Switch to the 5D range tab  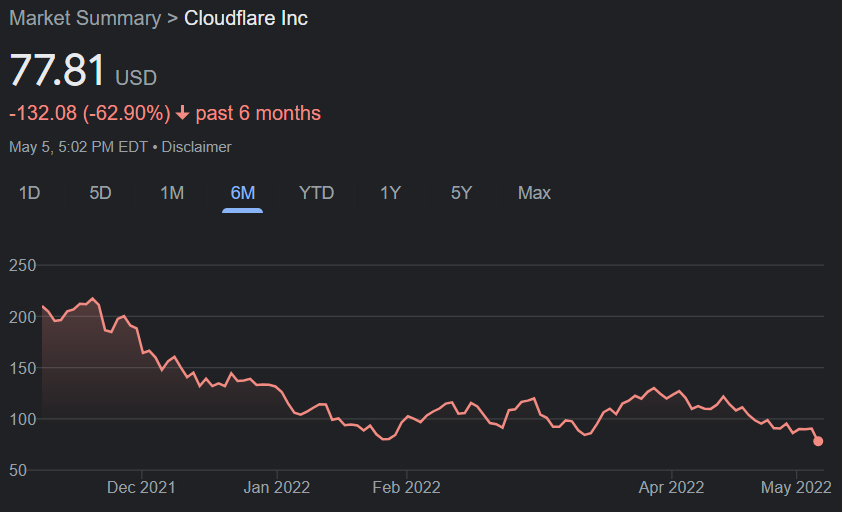click(100, 193)
